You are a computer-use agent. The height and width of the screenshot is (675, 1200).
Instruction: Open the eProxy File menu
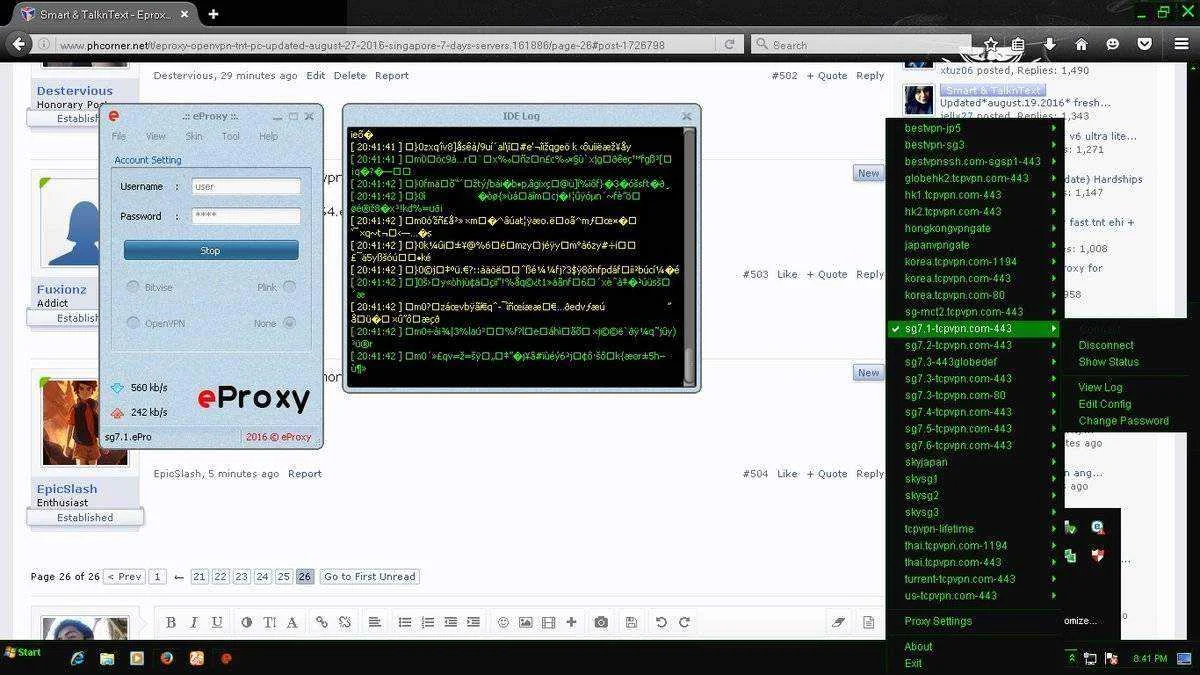119,136
